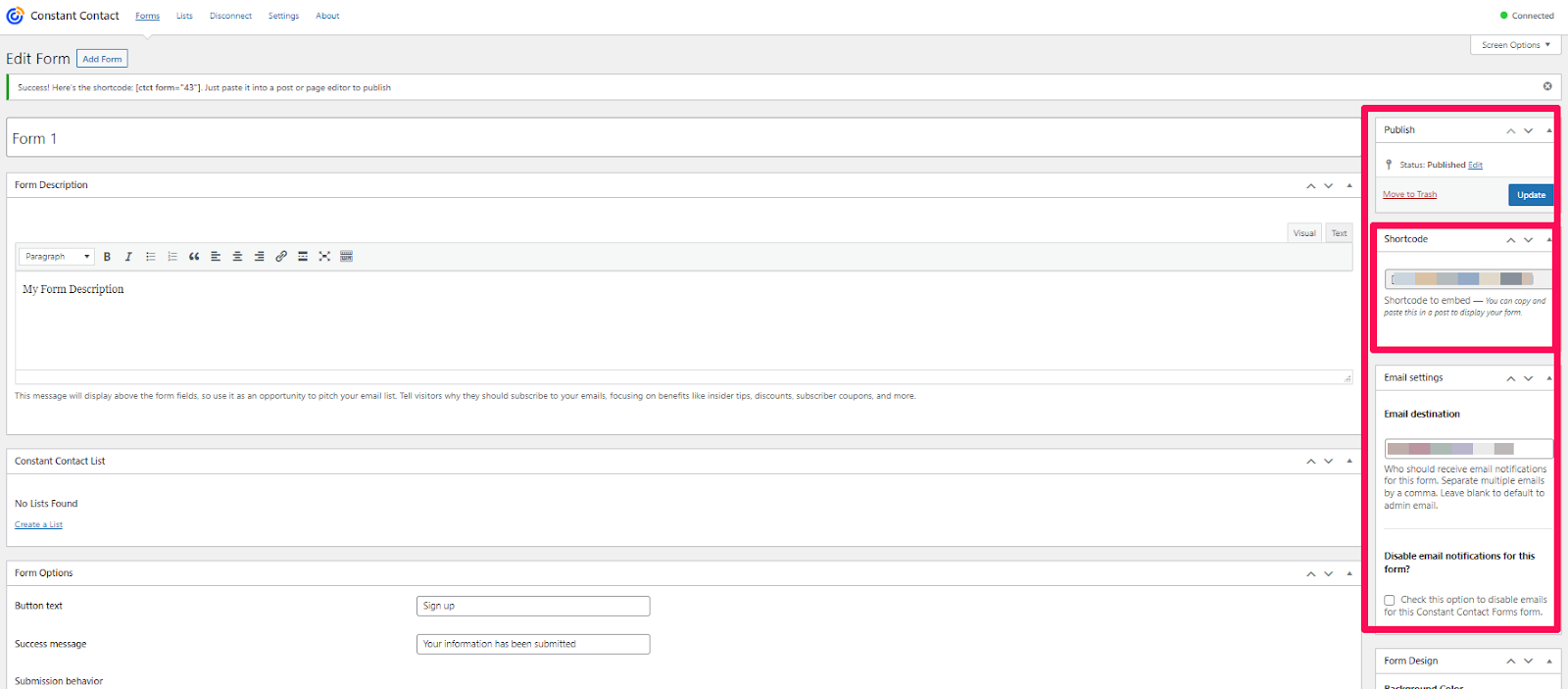Image resolution: width=1568 pixels, height=689 pixels.
Task: Check the disable email notifications box
Action: pos(1390,600)
